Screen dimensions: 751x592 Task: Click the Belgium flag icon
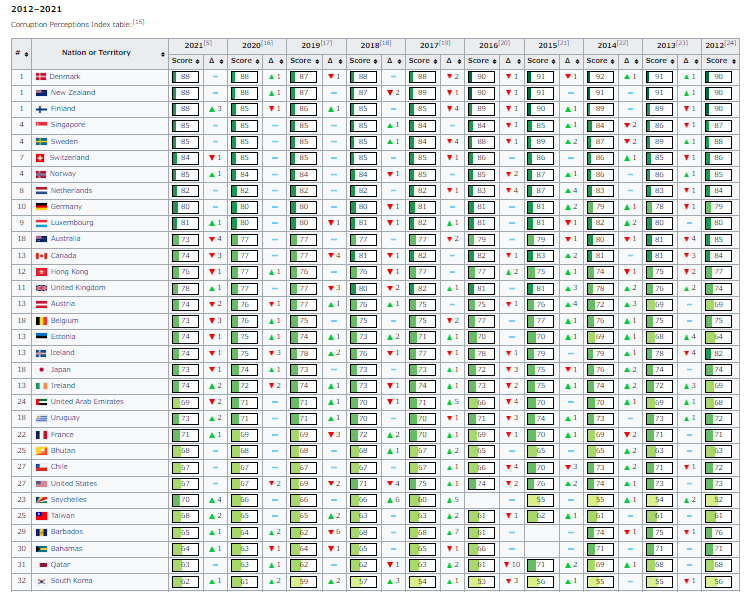(x=41, y=321)
